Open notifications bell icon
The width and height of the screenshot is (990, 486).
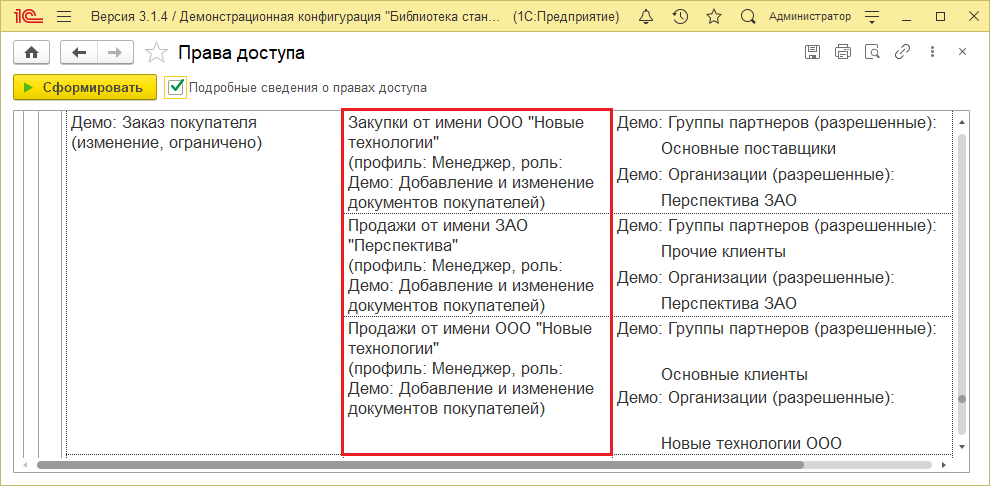[646, 17]
